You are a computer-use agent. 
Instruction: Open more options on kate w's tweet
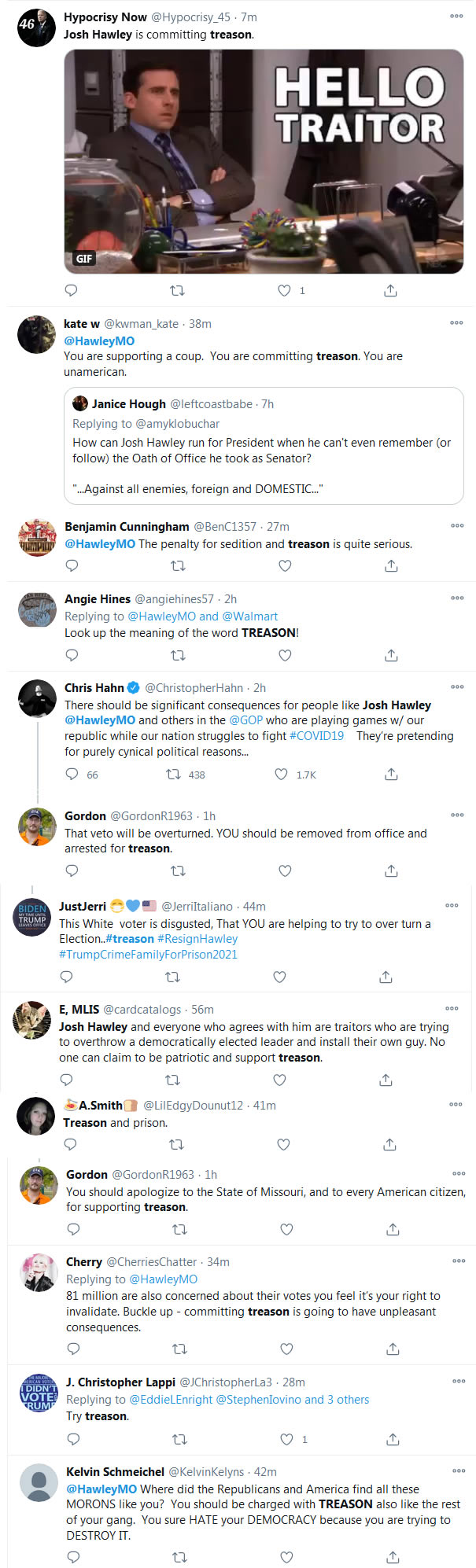456,323
